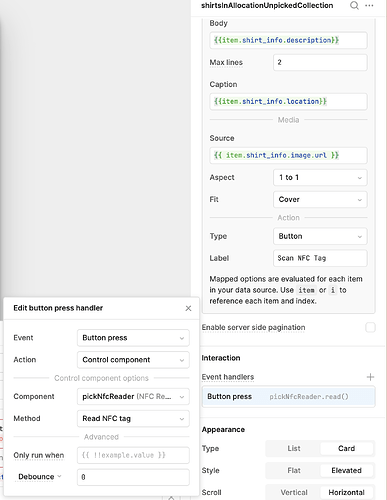Edit the Source field with image.url
Image resolution: width=387 pixels, height=500 pixels.
click(289, 155)
